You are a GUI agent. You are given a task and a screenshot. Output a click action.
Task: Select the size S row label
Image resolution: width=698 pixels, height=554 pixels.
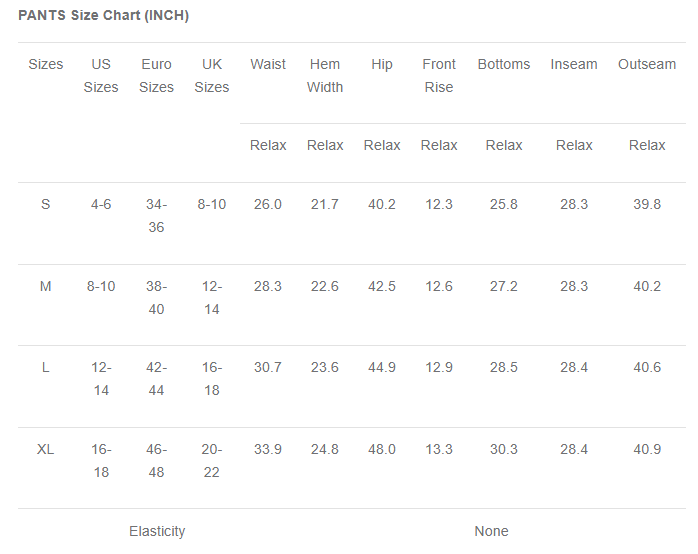[x=46, y=204]
